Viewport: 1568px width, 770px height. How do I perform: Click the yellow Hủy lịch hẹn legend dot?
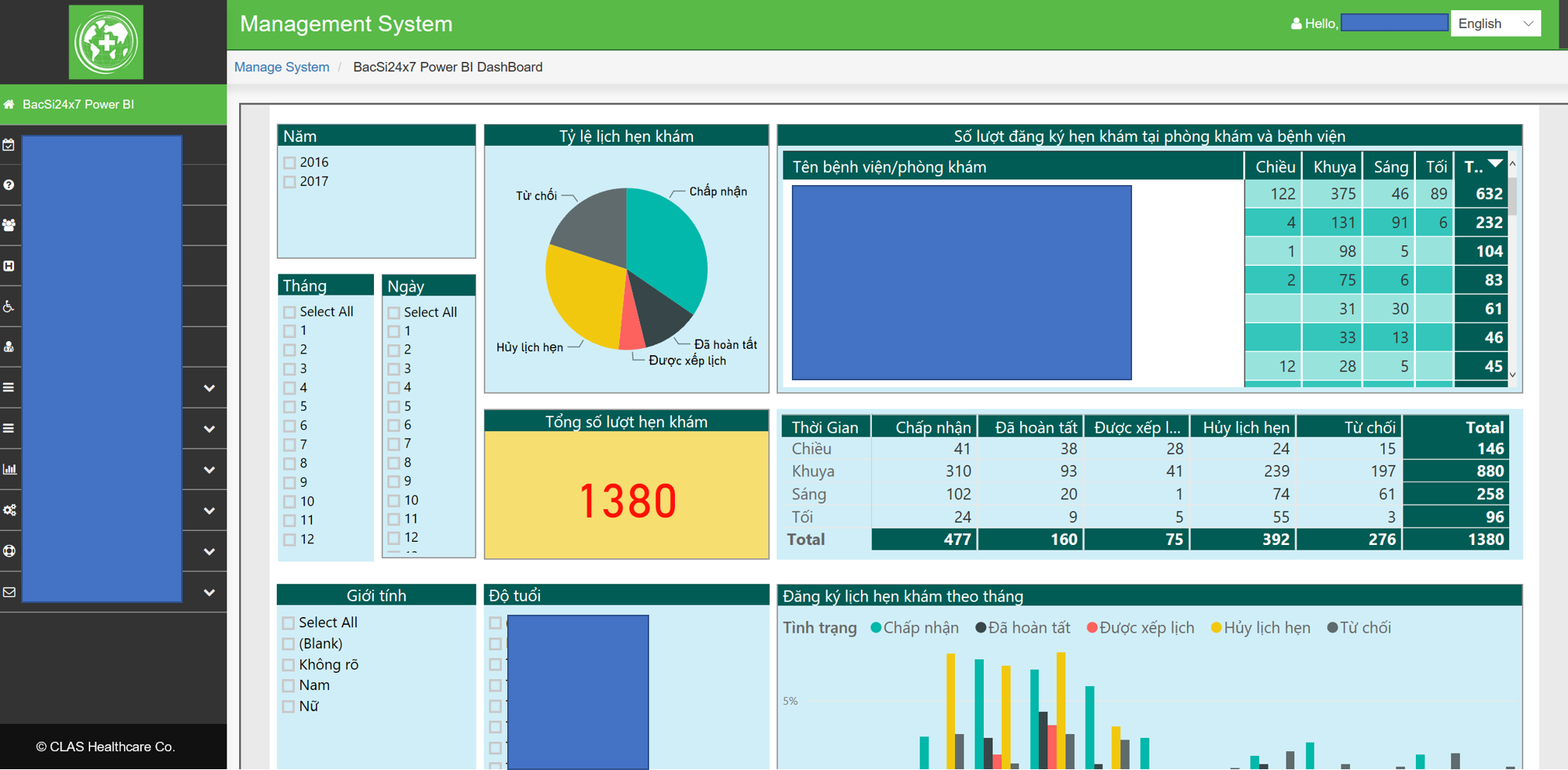(1217, 627)
